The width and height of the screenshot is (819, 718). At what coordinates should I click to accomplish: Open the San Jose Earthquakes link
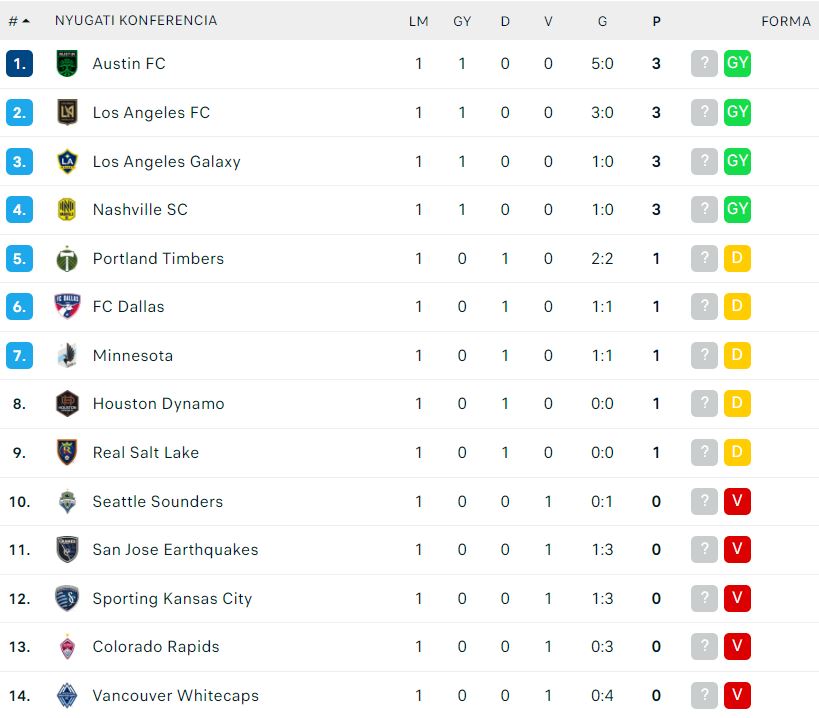click(176, 549)
